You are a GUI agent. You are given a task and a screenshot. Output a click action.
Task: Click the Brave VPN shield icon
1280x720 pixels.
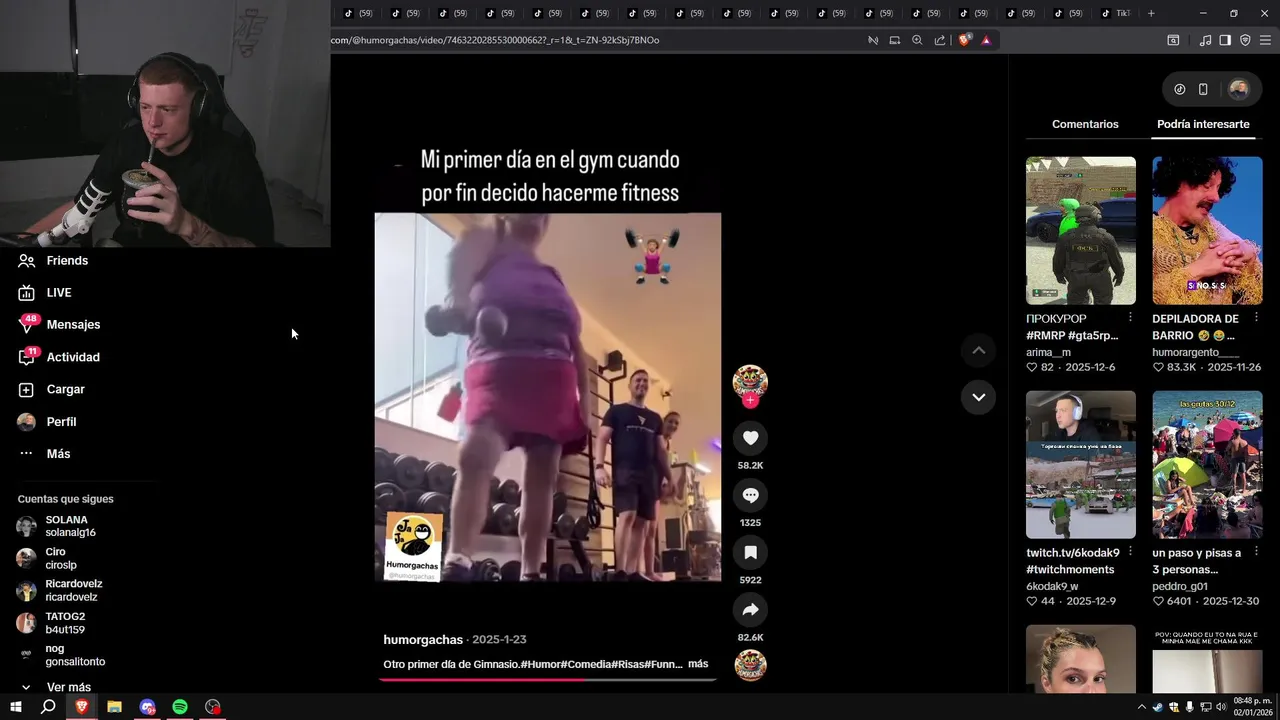point(1245,40)
